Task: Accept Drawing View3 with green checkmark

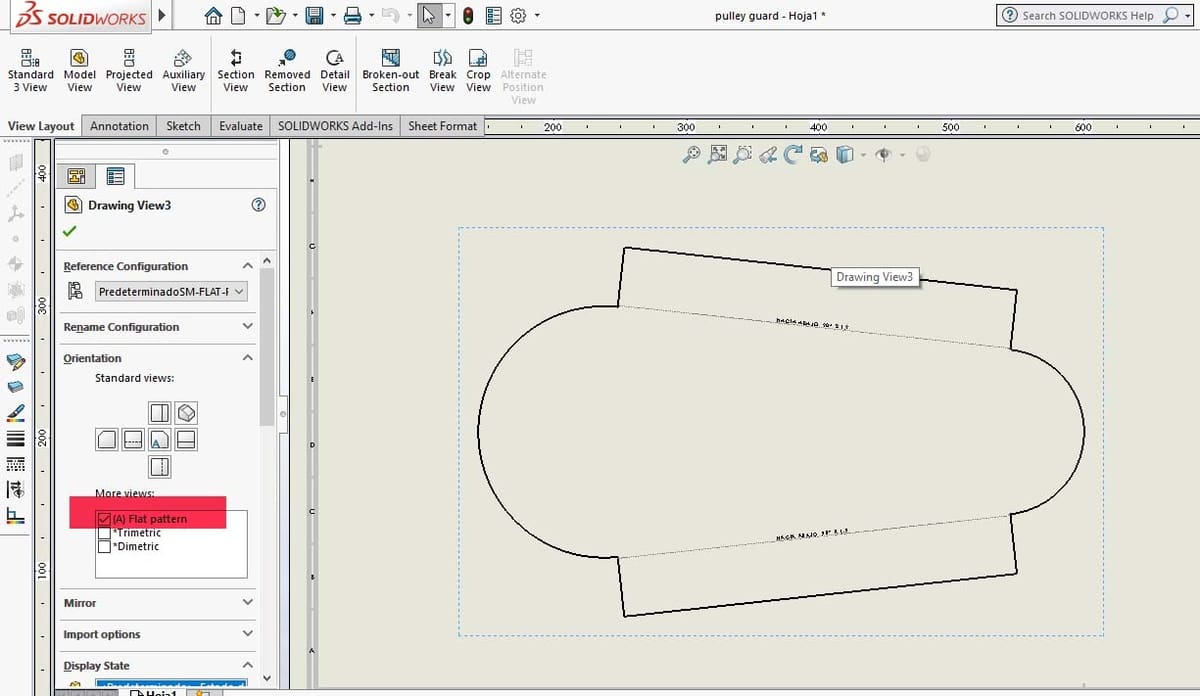Action: (69, 231)
